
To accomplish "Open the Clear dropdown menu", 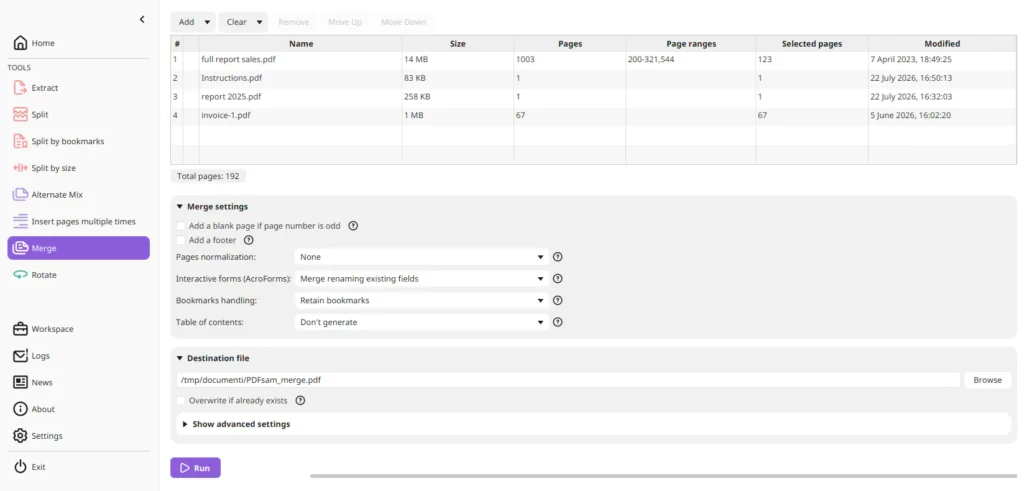I will pos(243,22).
